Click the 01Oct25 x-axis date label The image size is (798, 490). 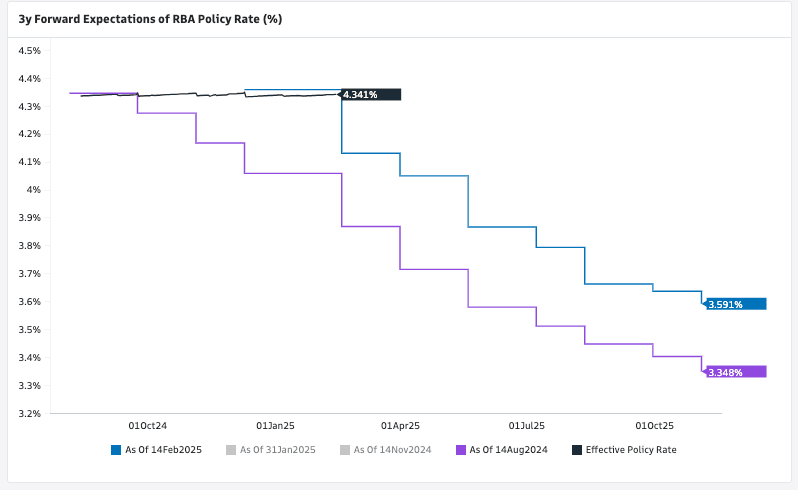point(655,425)
